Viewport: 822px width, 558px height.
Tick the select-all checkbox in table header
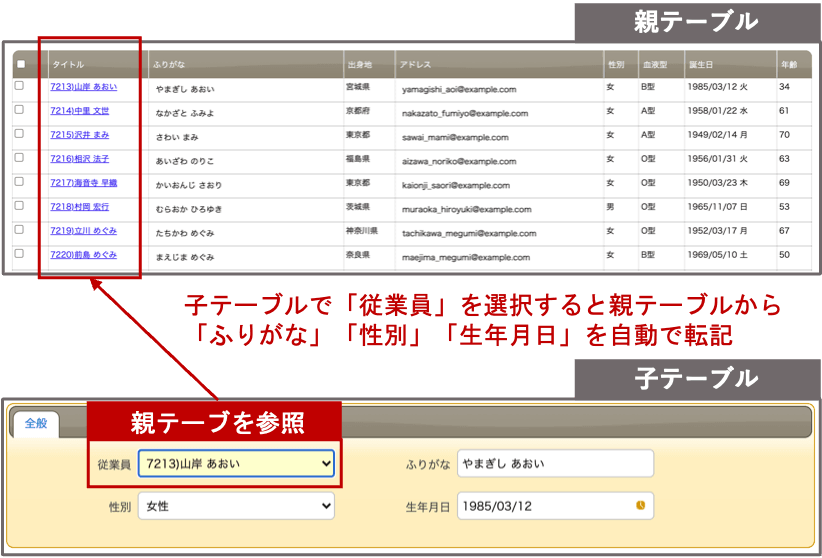pos(21,64)
